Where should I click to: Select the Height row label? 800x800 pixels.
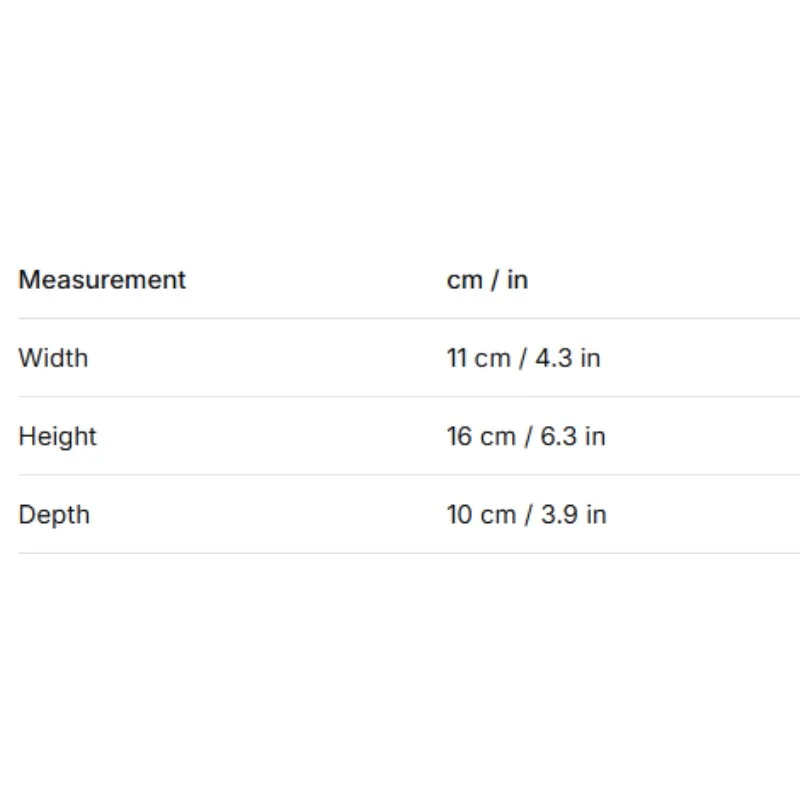(x=57, y=437)
